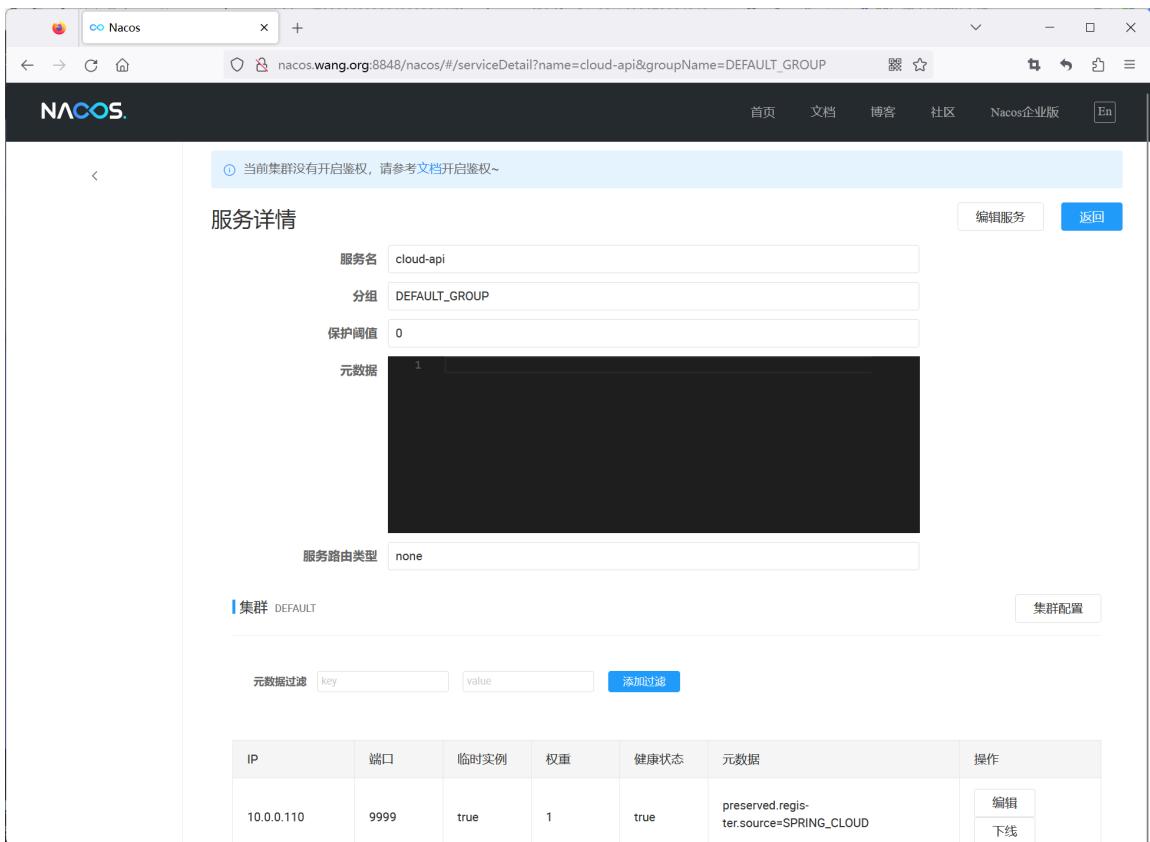Click the 服务路由类型 field showing none
The height and width of the screenshot is (842, 1150).
(653, 556)
